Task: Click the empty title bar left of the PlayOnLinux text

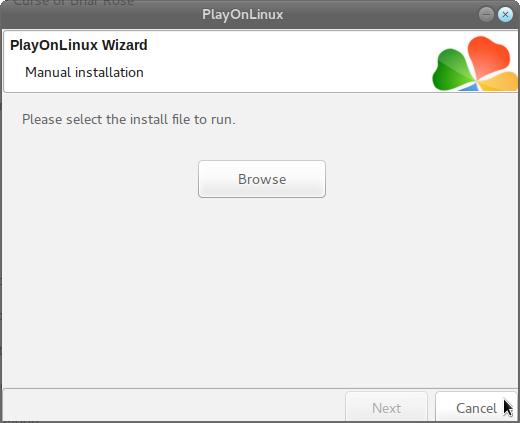Action: [x=100, y=15]
